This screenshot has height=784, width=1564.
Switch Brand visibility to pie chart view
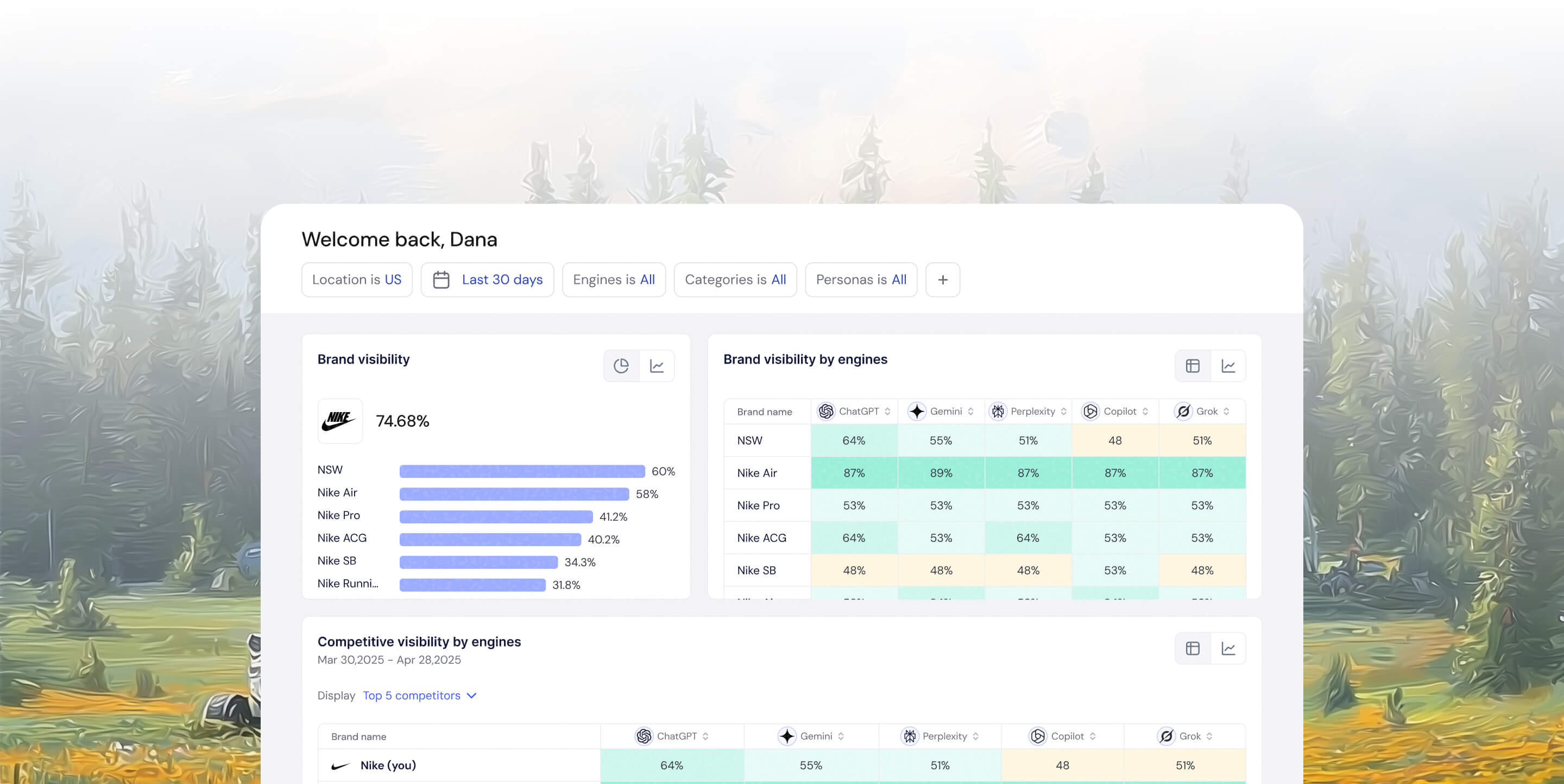pos(620,365)
